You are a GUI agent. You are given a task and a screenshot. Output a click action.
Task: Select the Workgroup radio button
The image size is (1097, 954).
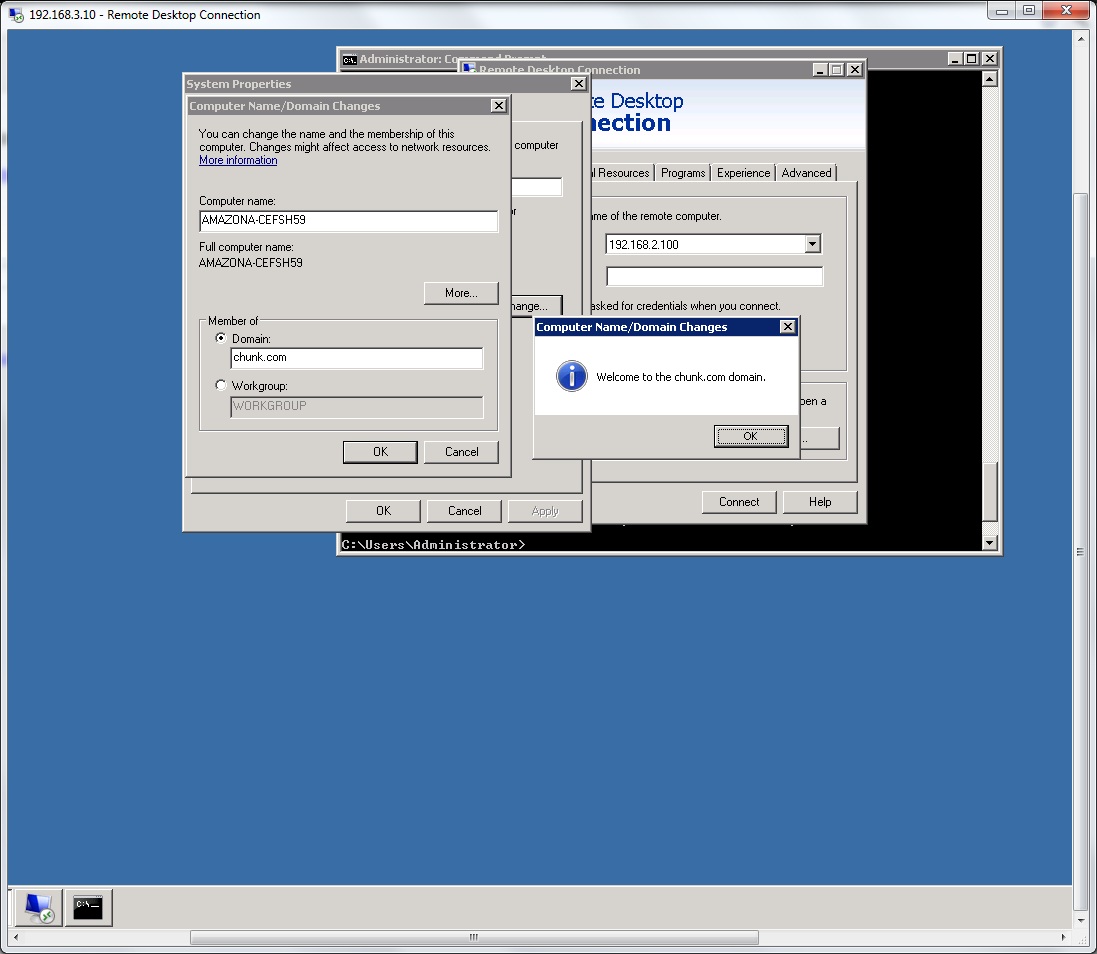pyautogui.click(x=221, y=385)
